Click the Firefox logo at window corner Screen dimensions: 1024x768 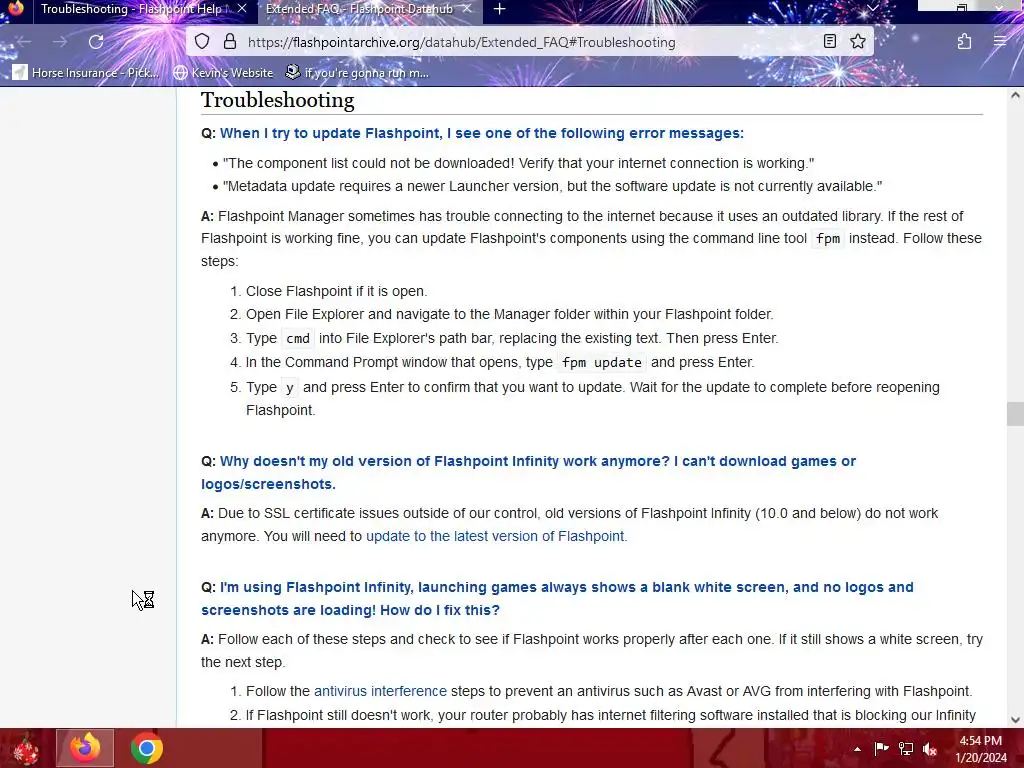click(16, 7)
